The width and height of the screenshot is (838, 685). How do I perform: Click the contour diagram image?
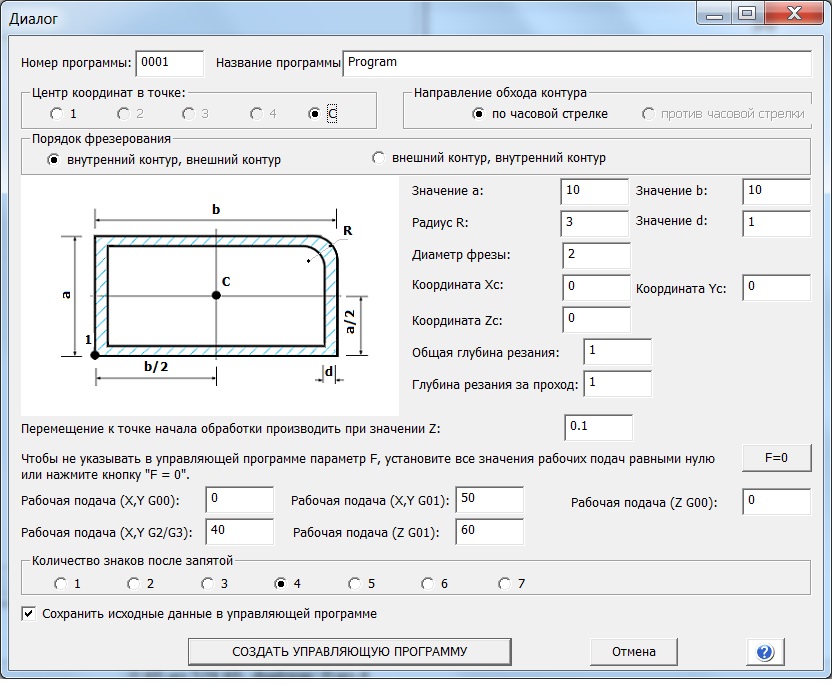[x=210, y=297]
